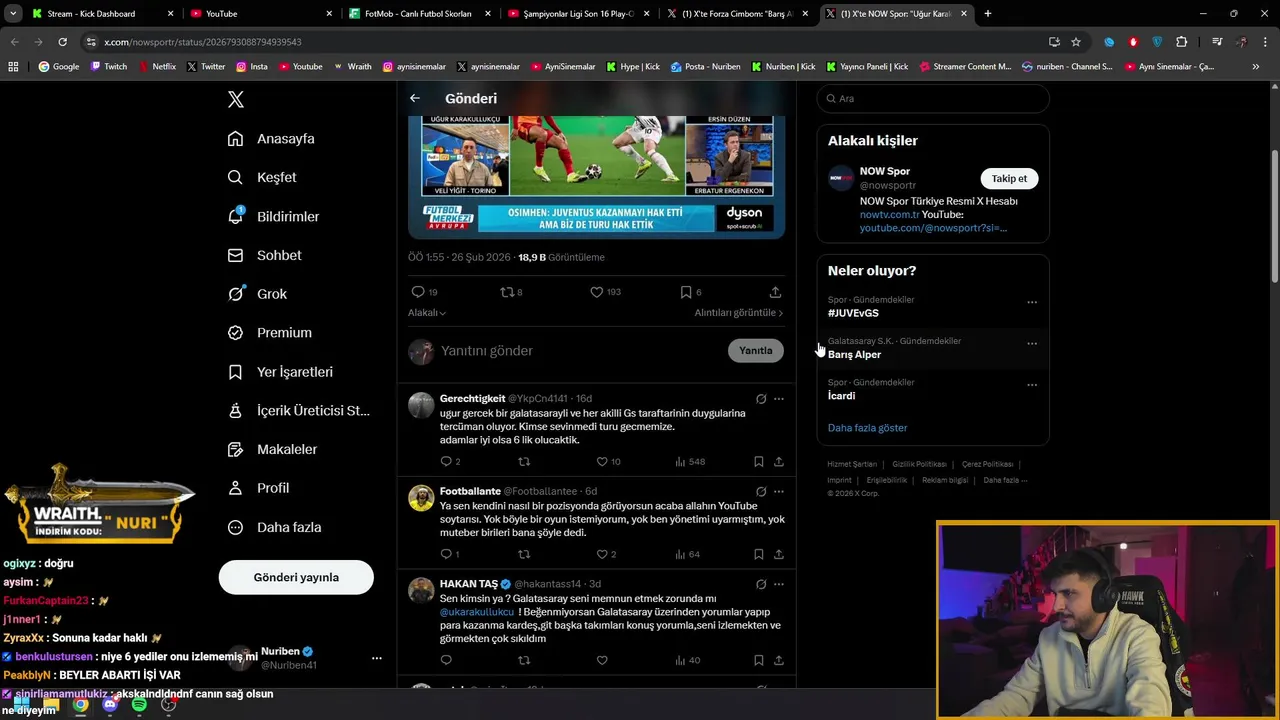Image resolution: width=1280 pixels, height=720 pixels.
Task: Like the main post with 193 likes
Action: coord(597,292)
